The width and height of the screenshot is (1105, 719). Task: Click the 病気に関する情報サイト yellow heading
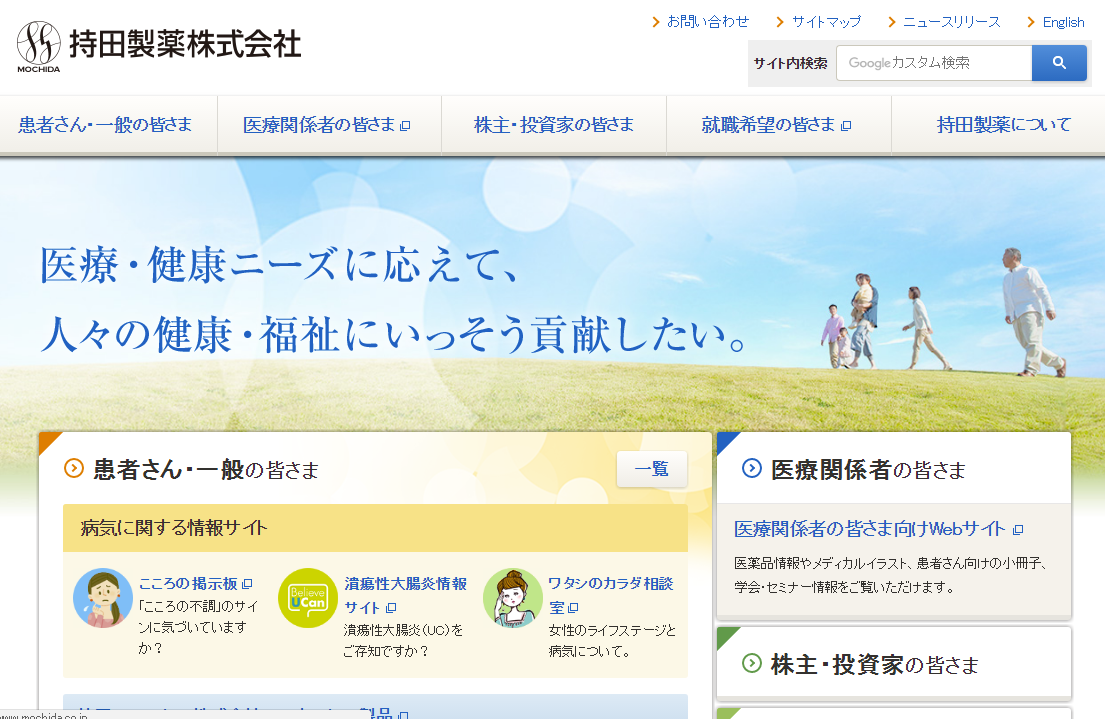coord(375,527)
